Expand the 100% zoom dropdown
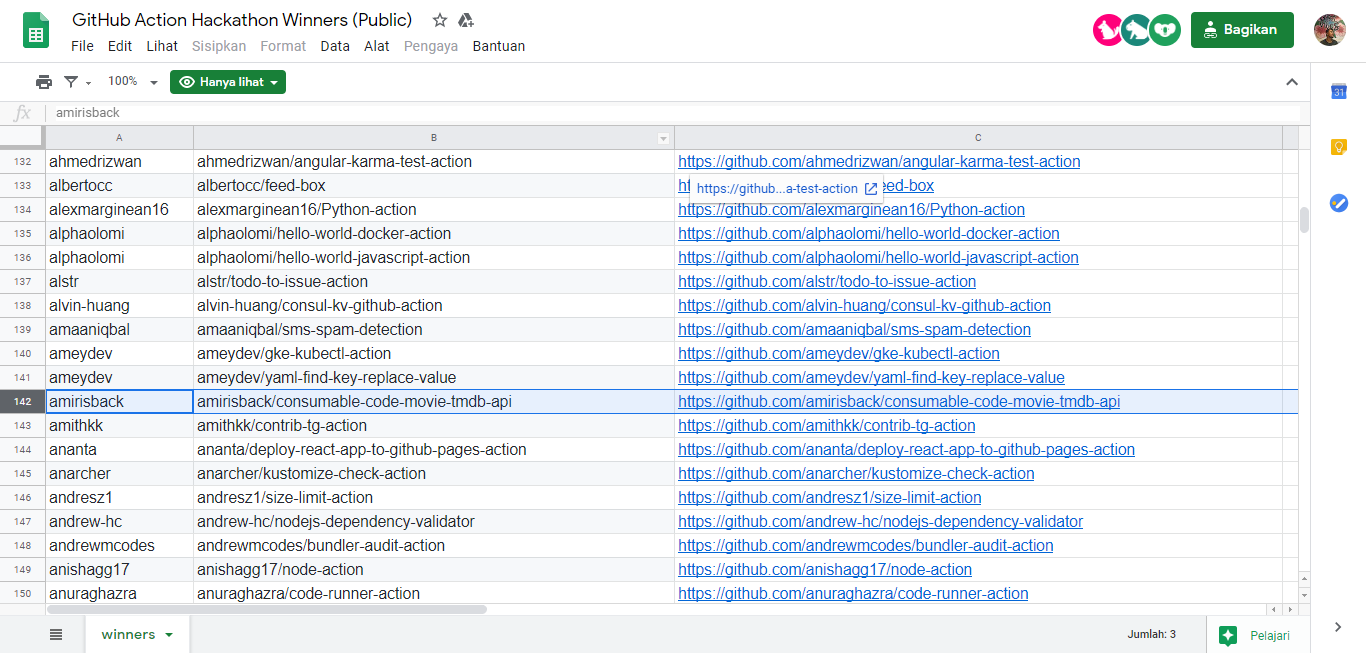This screenshot has width=1366, height=653. pyautogui.click(x=132, y=82)
